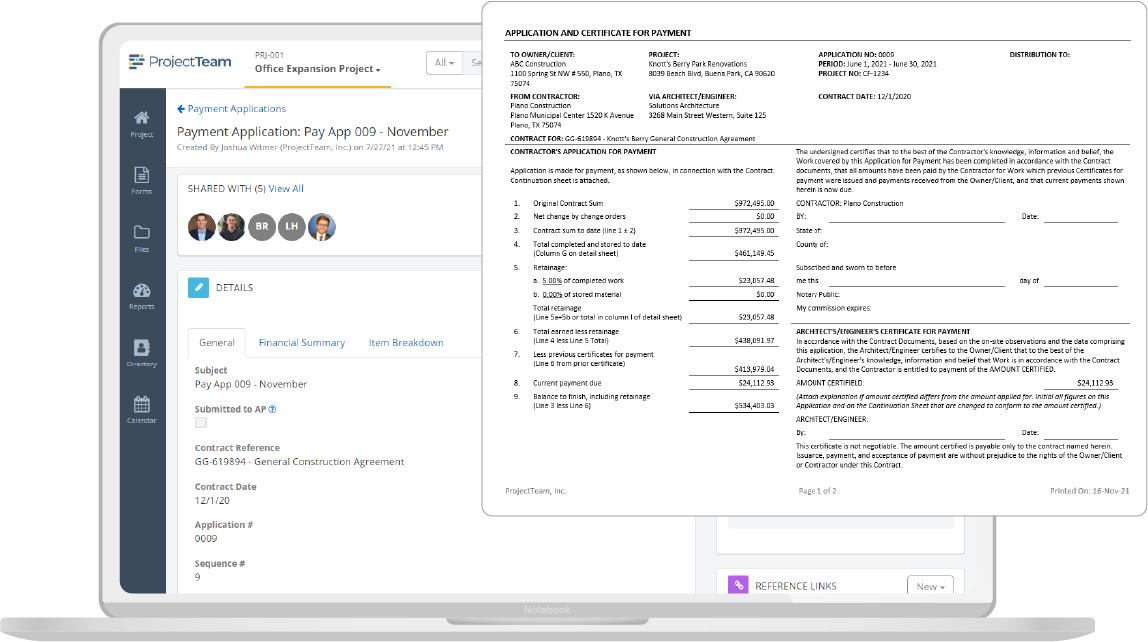Navigate to Reports using the dashboard icon
This screenshot has width=1148, height=642.
140,292
